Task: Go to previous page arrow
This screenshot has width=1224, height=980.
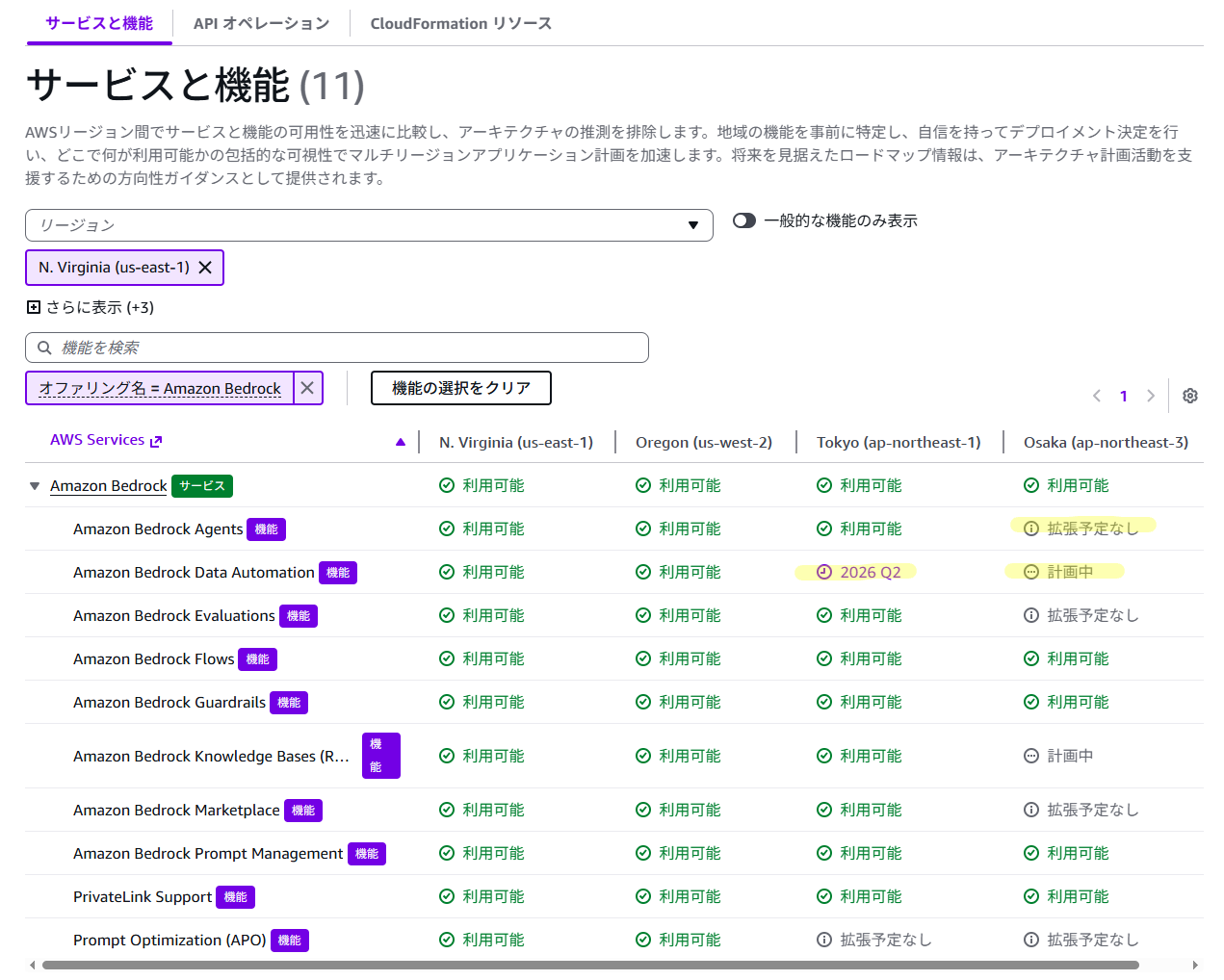Action: pos(1097,396)
